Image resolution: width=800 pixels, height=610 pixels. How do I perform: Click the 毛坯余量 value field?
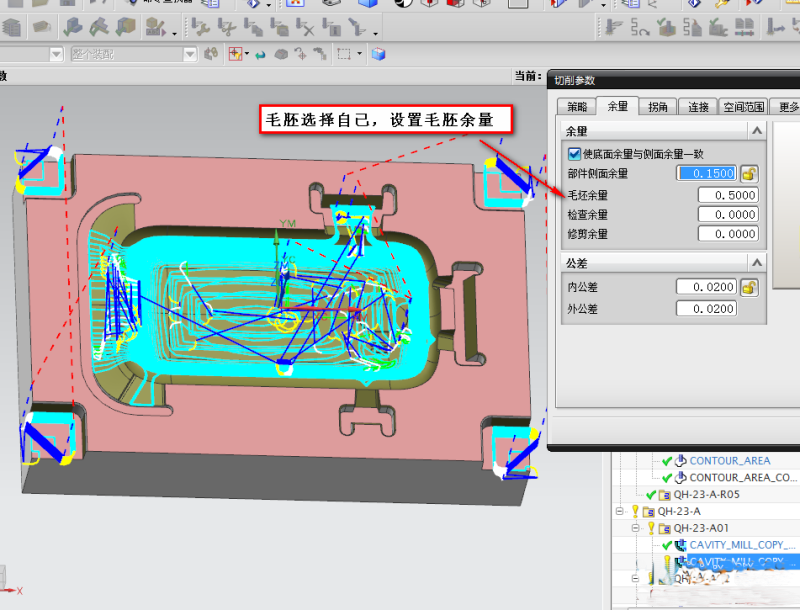click(727, 195)
